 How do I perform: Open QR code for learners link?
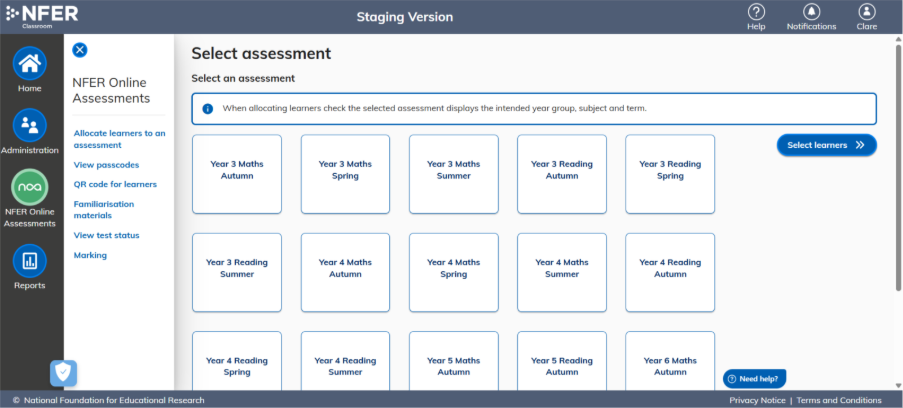coord(115,184)
